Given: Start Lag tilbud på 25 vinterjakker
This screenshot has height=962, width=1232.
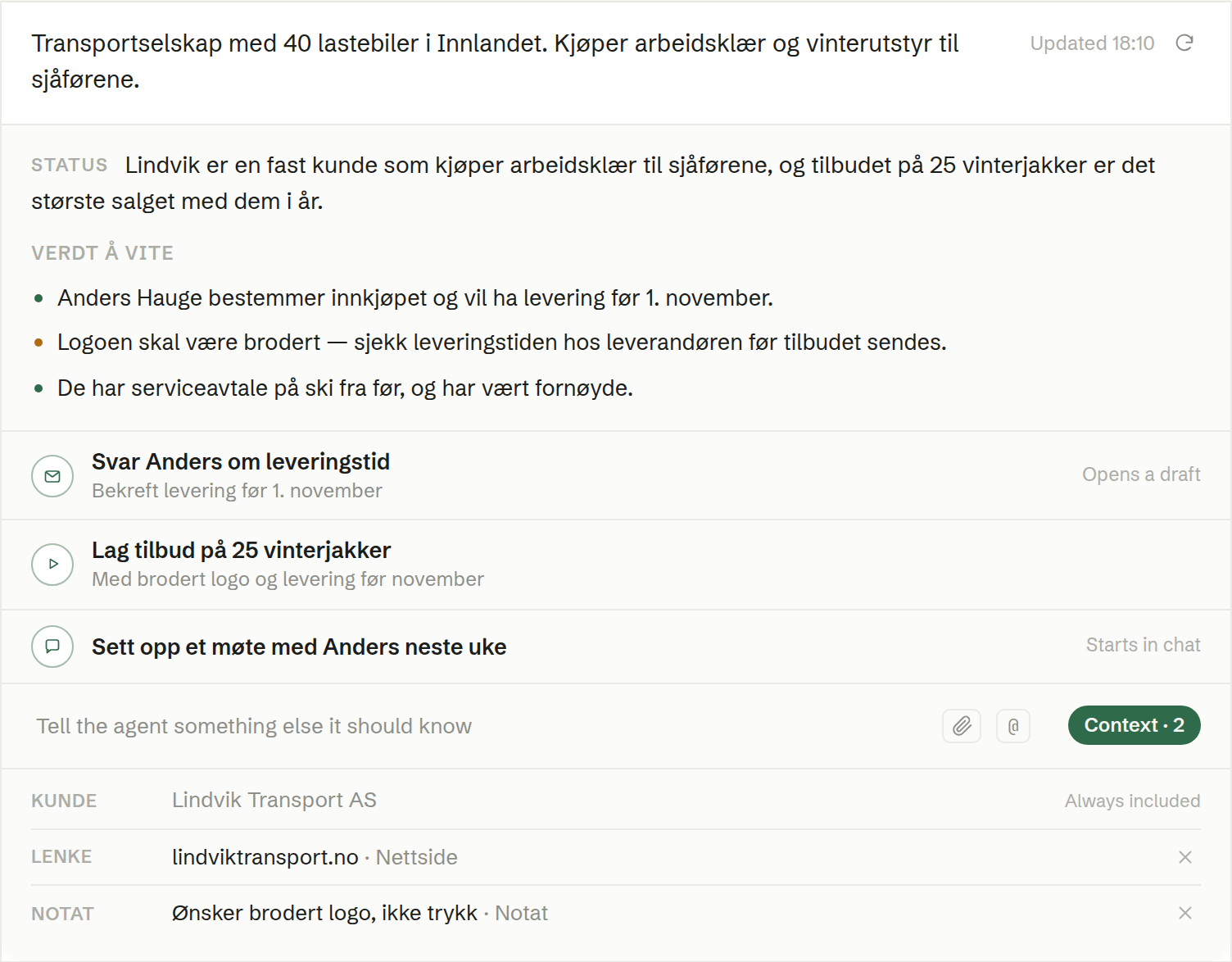Looking at the screenshot, I should [x=616, y=565].
